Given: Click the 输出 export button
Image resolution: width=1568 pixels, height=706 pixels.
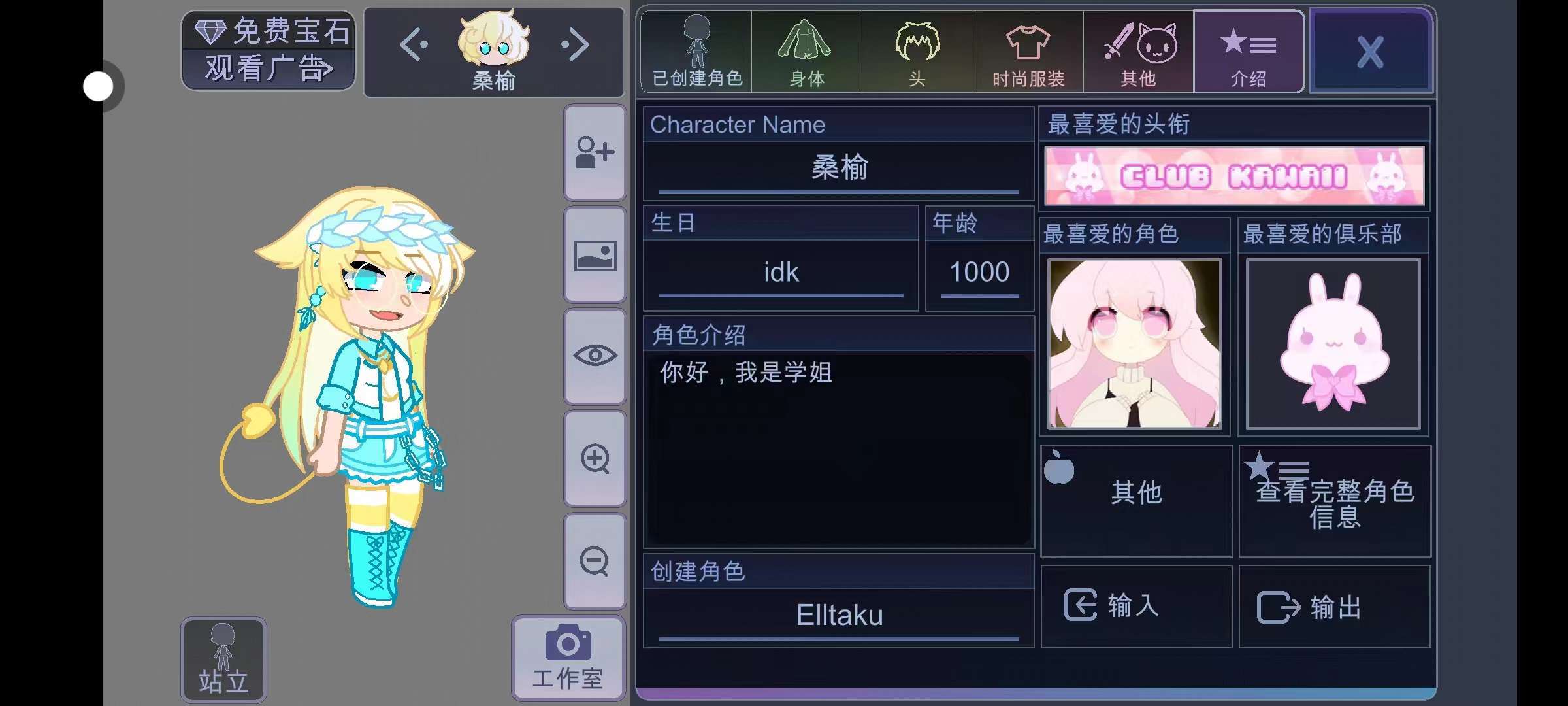Looking at the screenshot, I should click(1335, 607).
